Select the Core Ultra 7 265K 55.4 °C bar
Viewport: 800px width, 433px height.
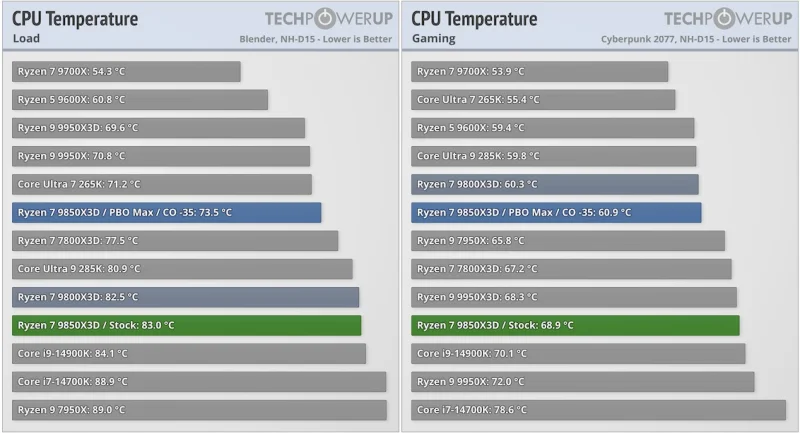[543, 100]
